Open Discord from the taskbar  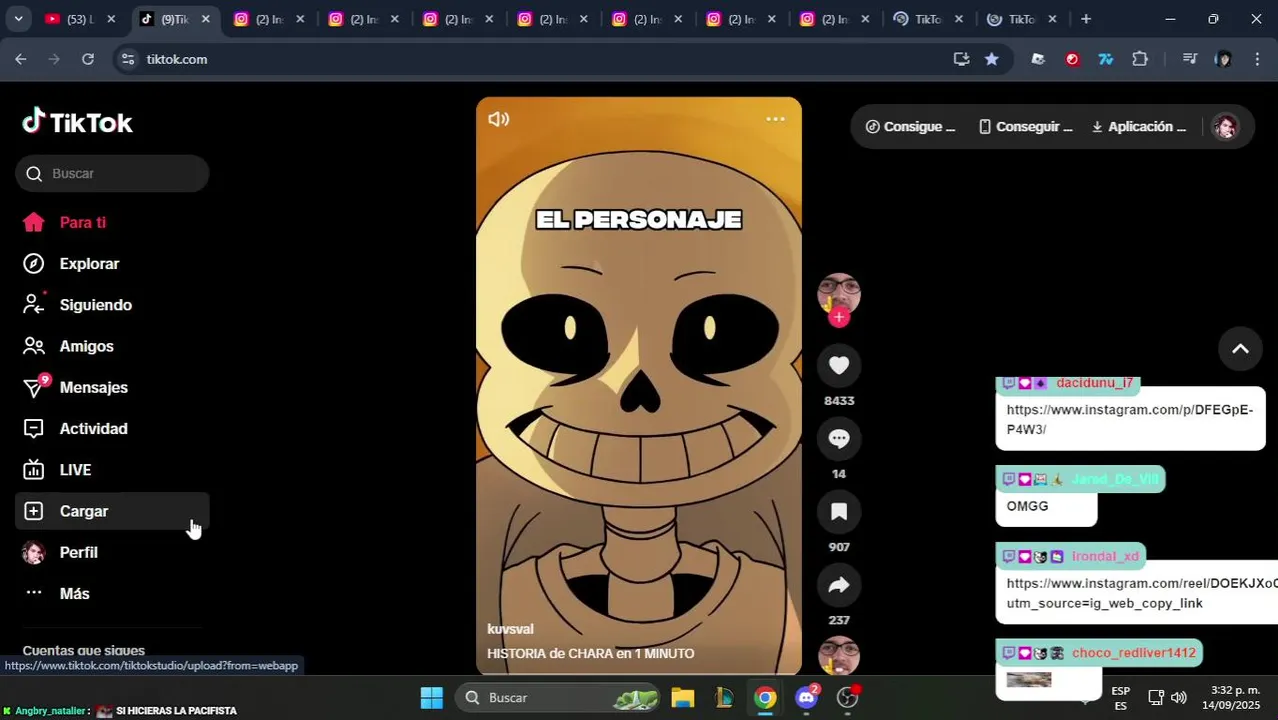point(806,698)
